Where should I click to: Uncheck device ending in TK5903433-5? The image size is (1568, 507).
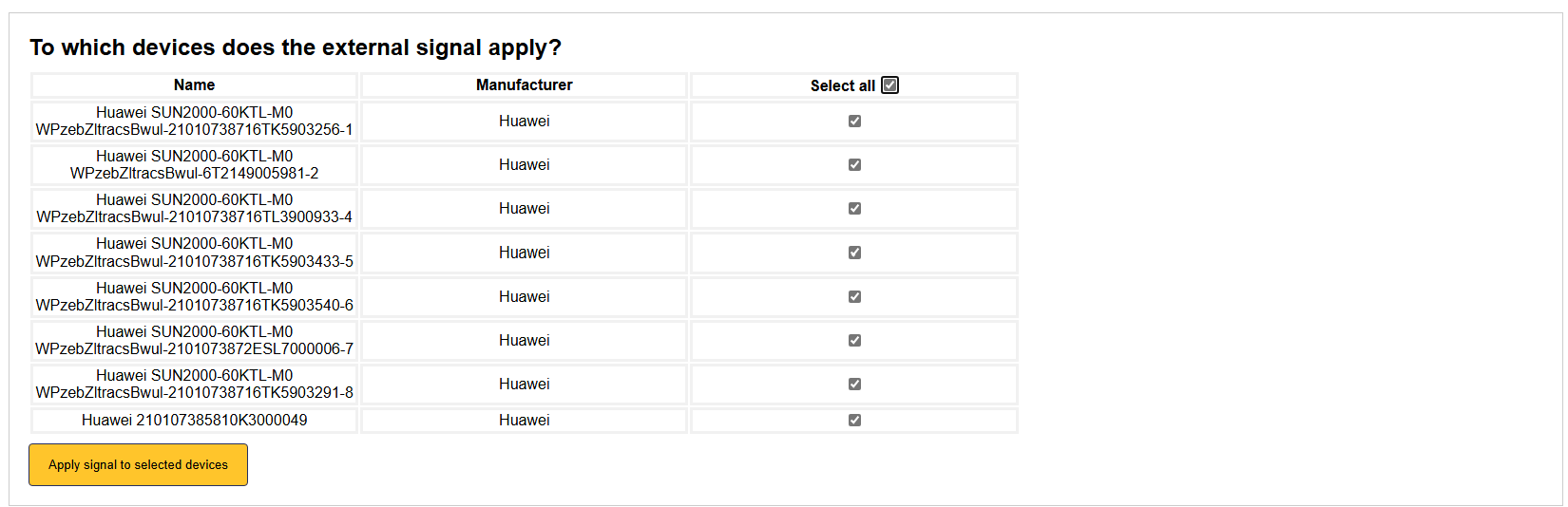854,253
